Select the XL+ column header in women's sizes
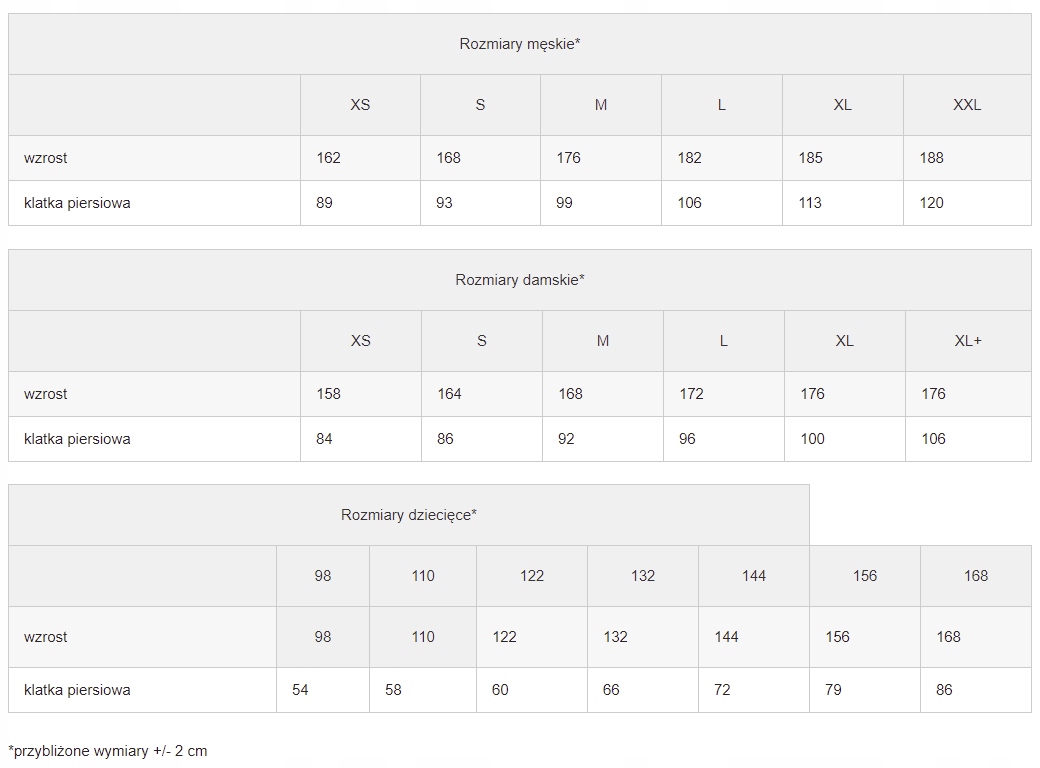Screen dimensions: 1040x768 tap(967, 341)
